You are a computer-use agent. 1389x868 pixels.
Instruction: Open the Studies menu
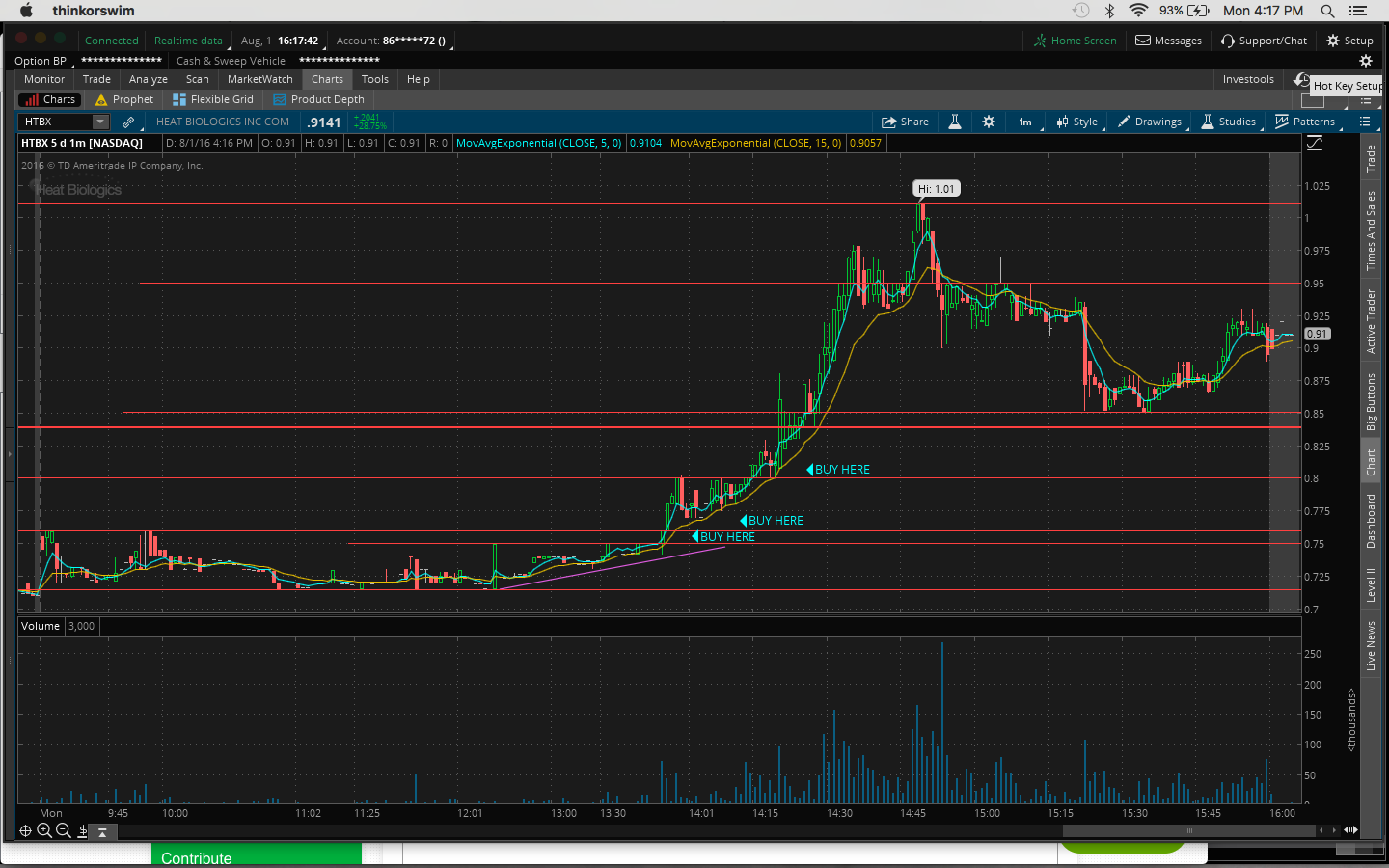pos(1228,122)
